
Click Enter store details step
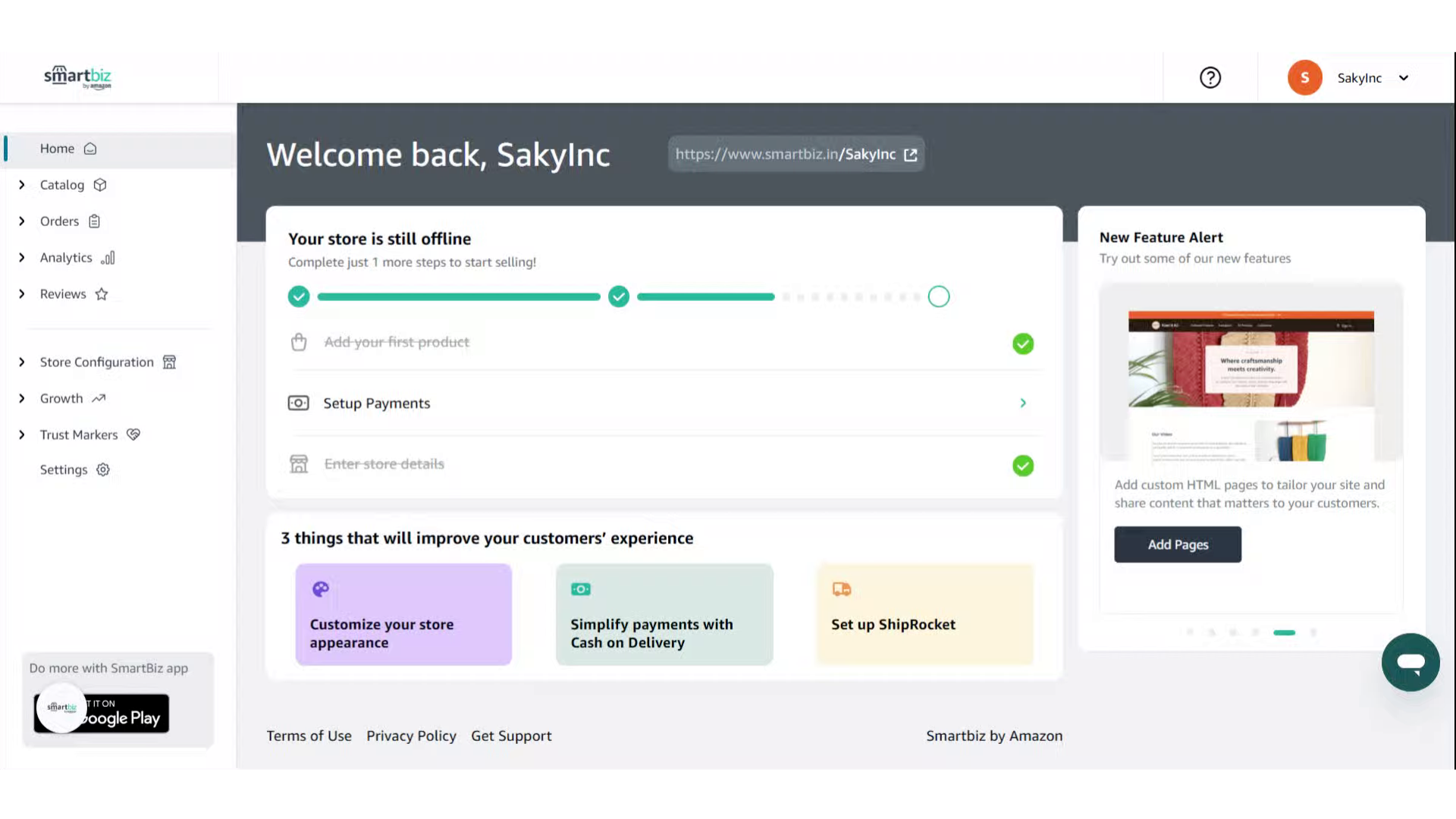(384, 464)
